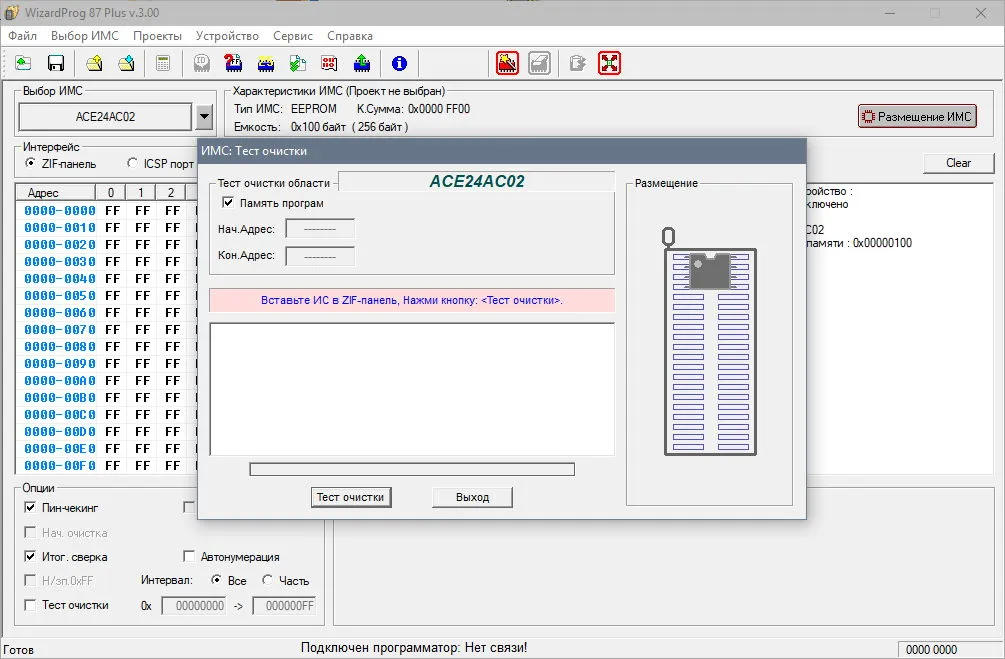The width and height of the screenshot is (1005, 659).
Task: Choose the Часть interval radio button
Action: [x=268, y=580]
